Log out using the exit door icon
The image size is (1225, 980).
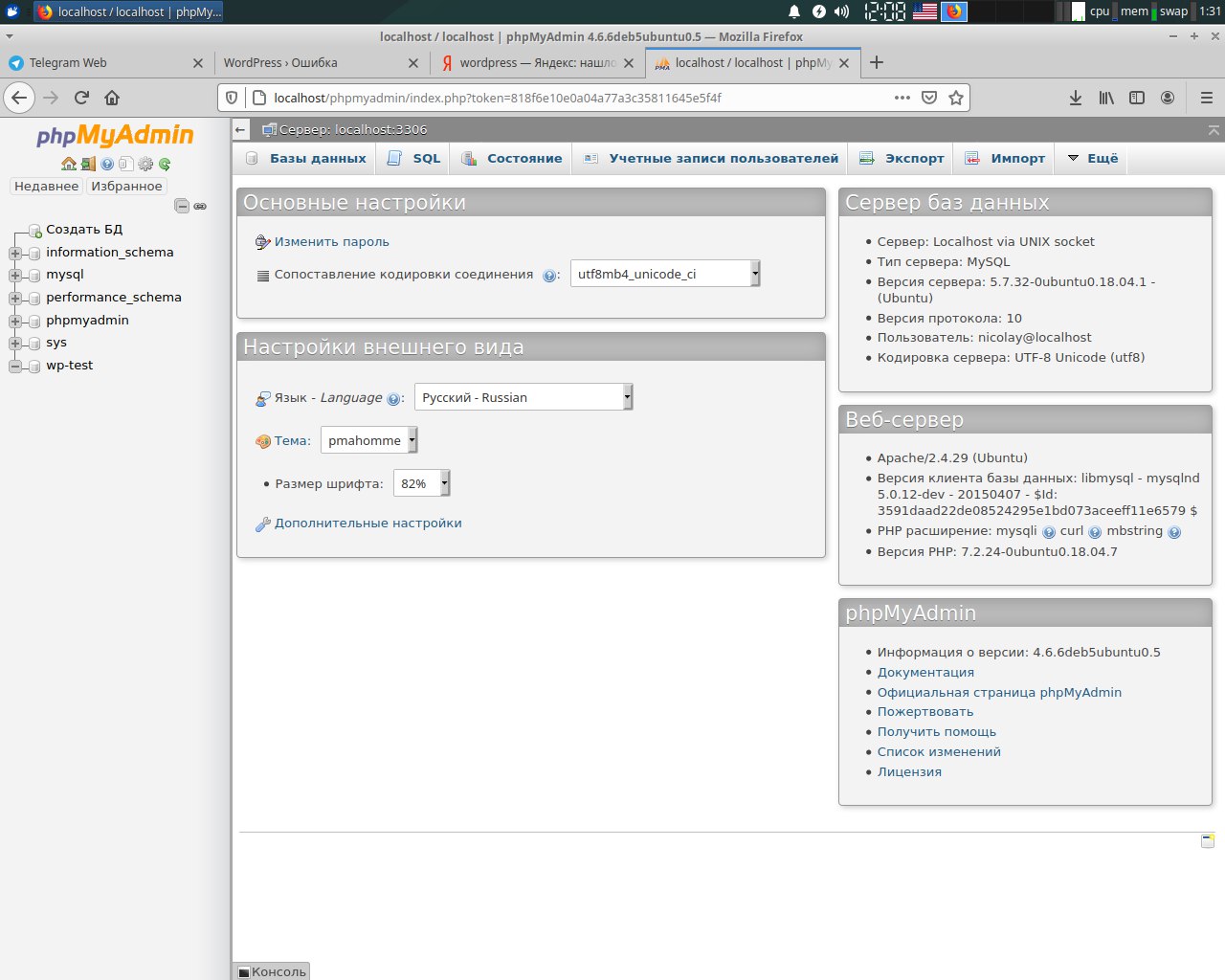coord(88,164)
